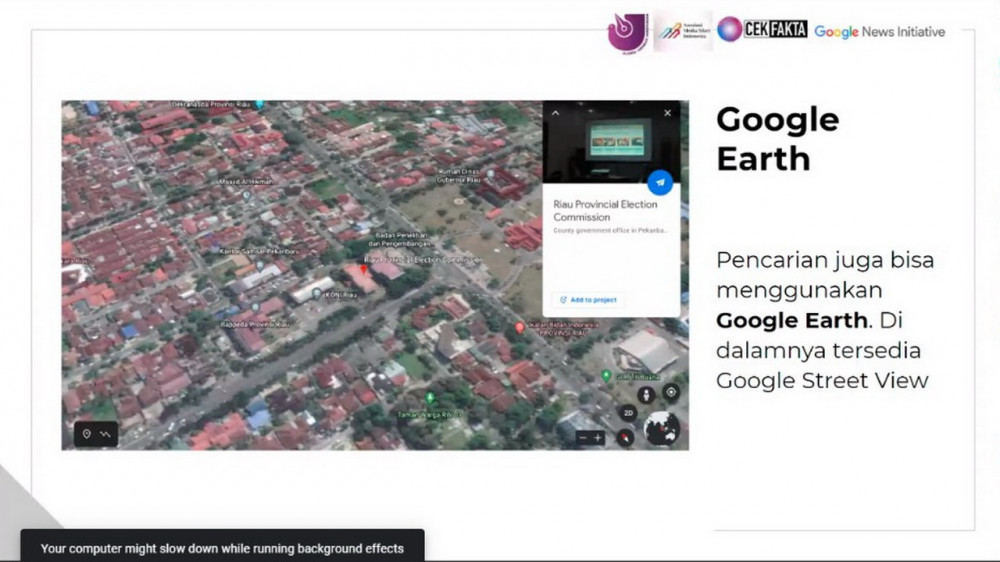Click the red pin at Election Commission
The width and height of the screenshot is (1000, 562).
click(364, 267)
